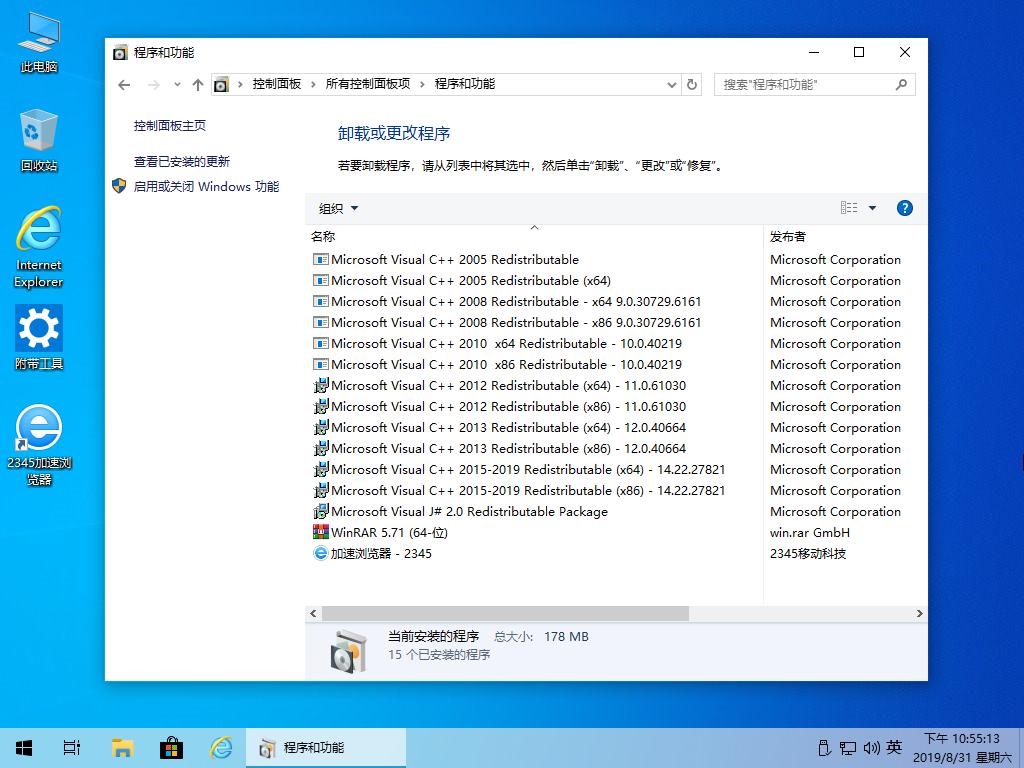Click the Forward navigation arrow

[x=153, y=85]
